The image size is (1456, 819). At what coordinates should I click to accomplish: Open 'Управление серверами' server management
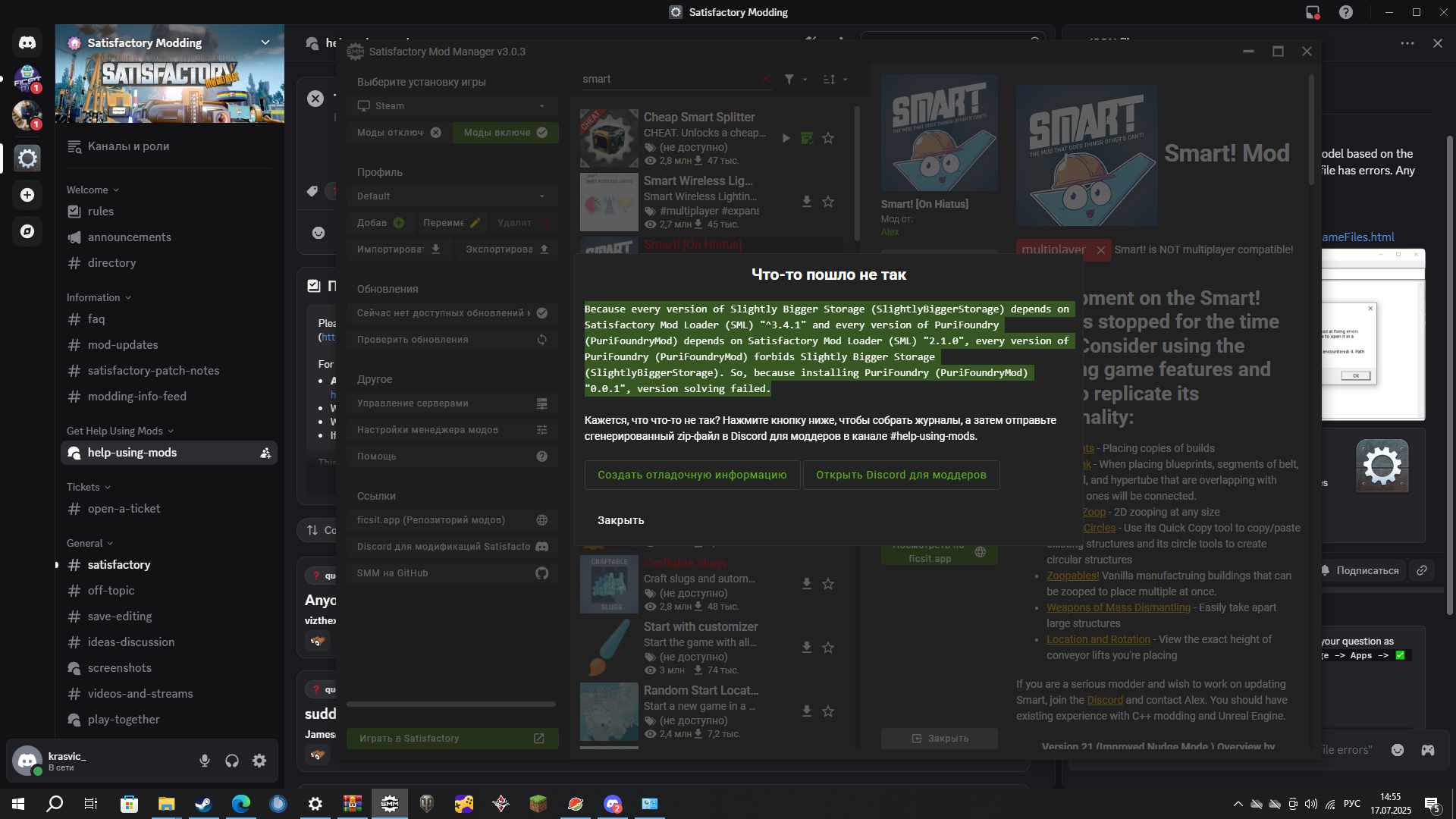(453, 403)
